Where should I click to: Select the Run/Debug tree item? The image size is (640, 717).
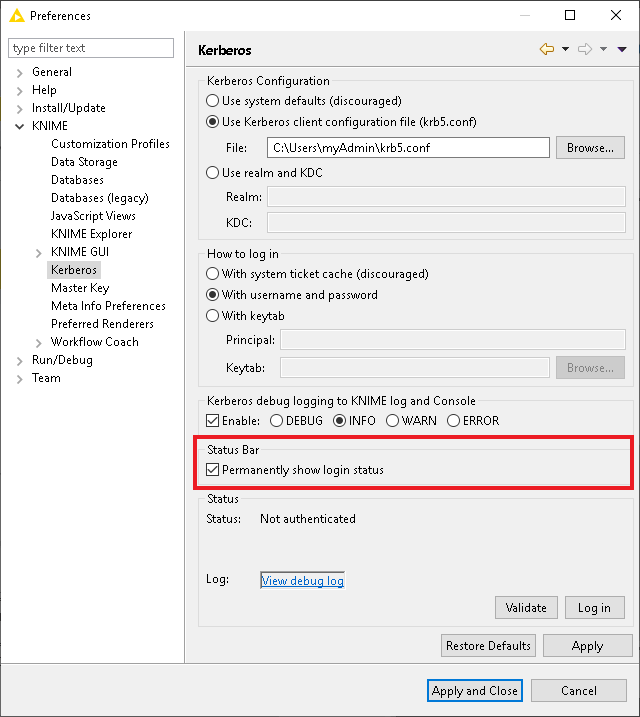62,360
